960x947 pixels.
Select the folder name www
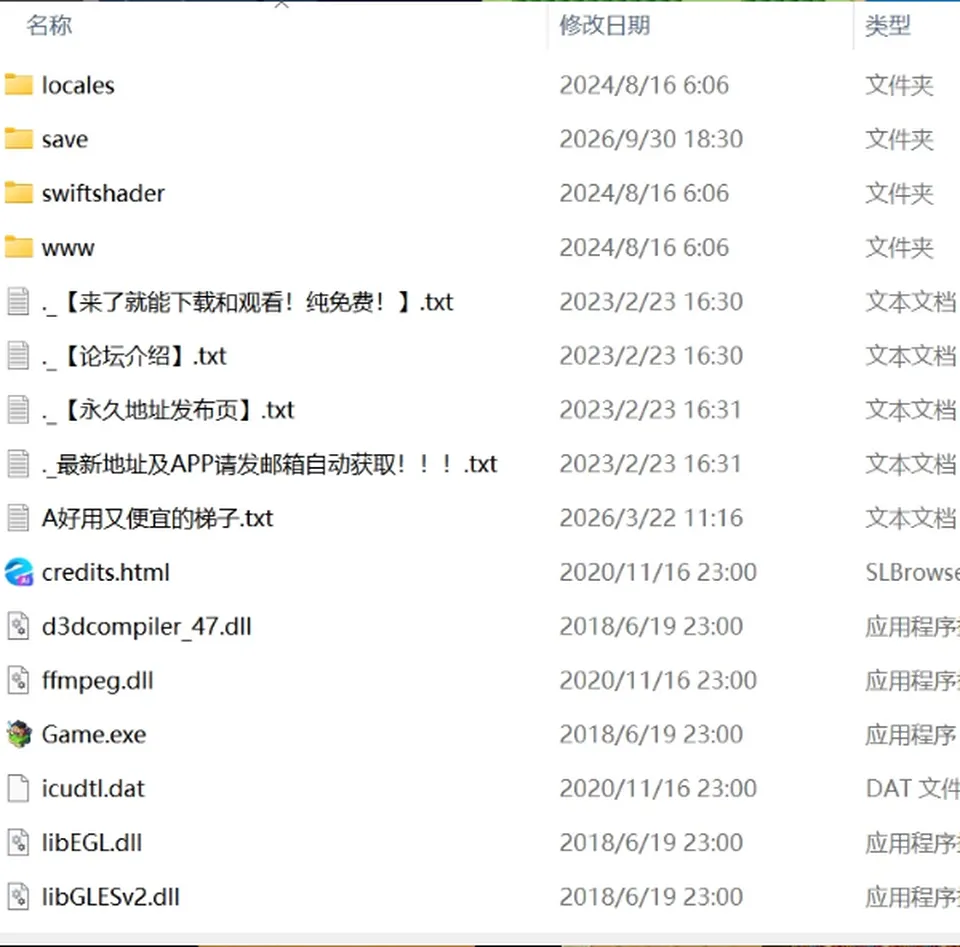point(68,248)
